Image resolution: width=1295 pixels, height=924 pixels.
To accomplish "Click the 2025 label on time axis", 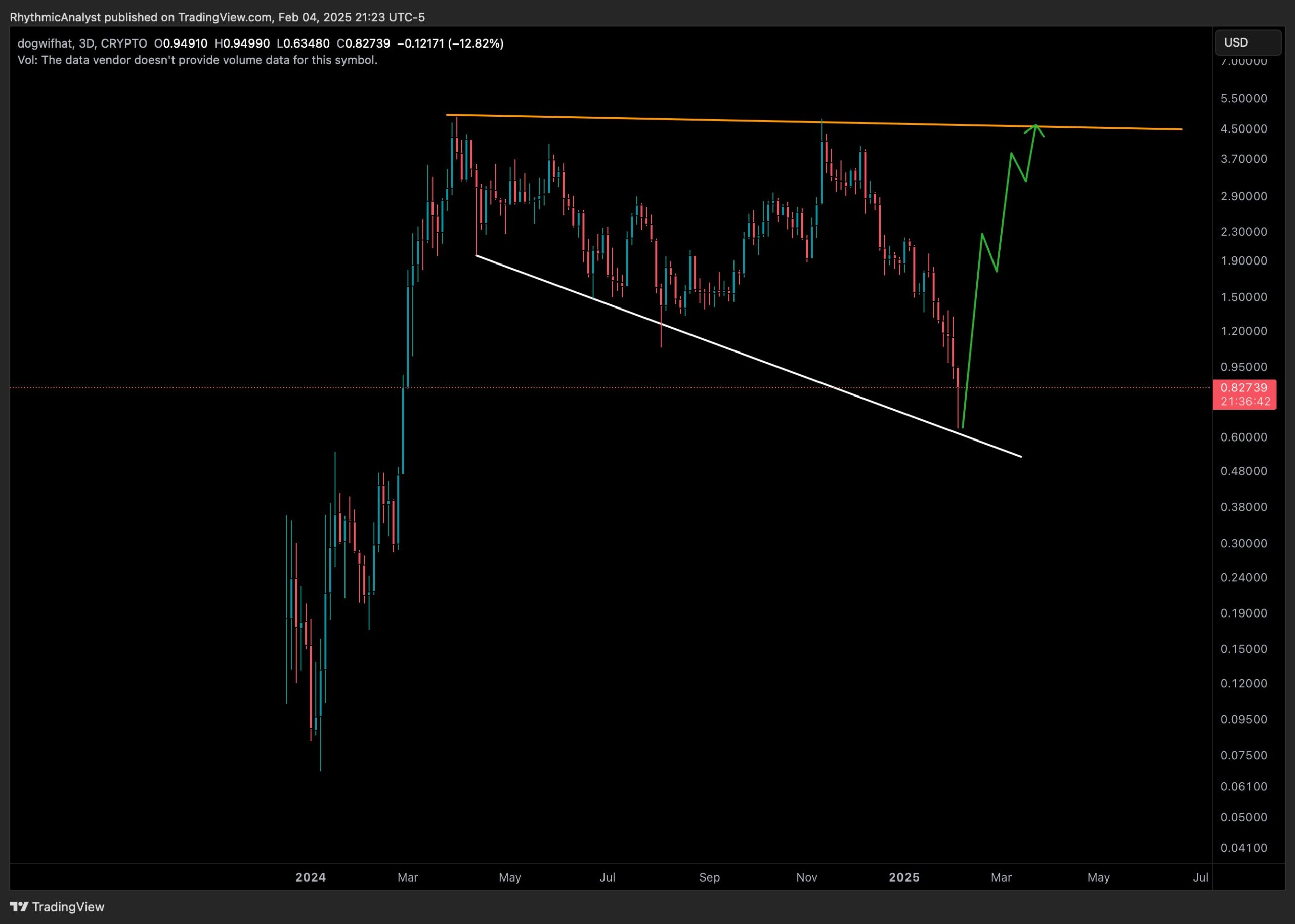I will point(903,877).
